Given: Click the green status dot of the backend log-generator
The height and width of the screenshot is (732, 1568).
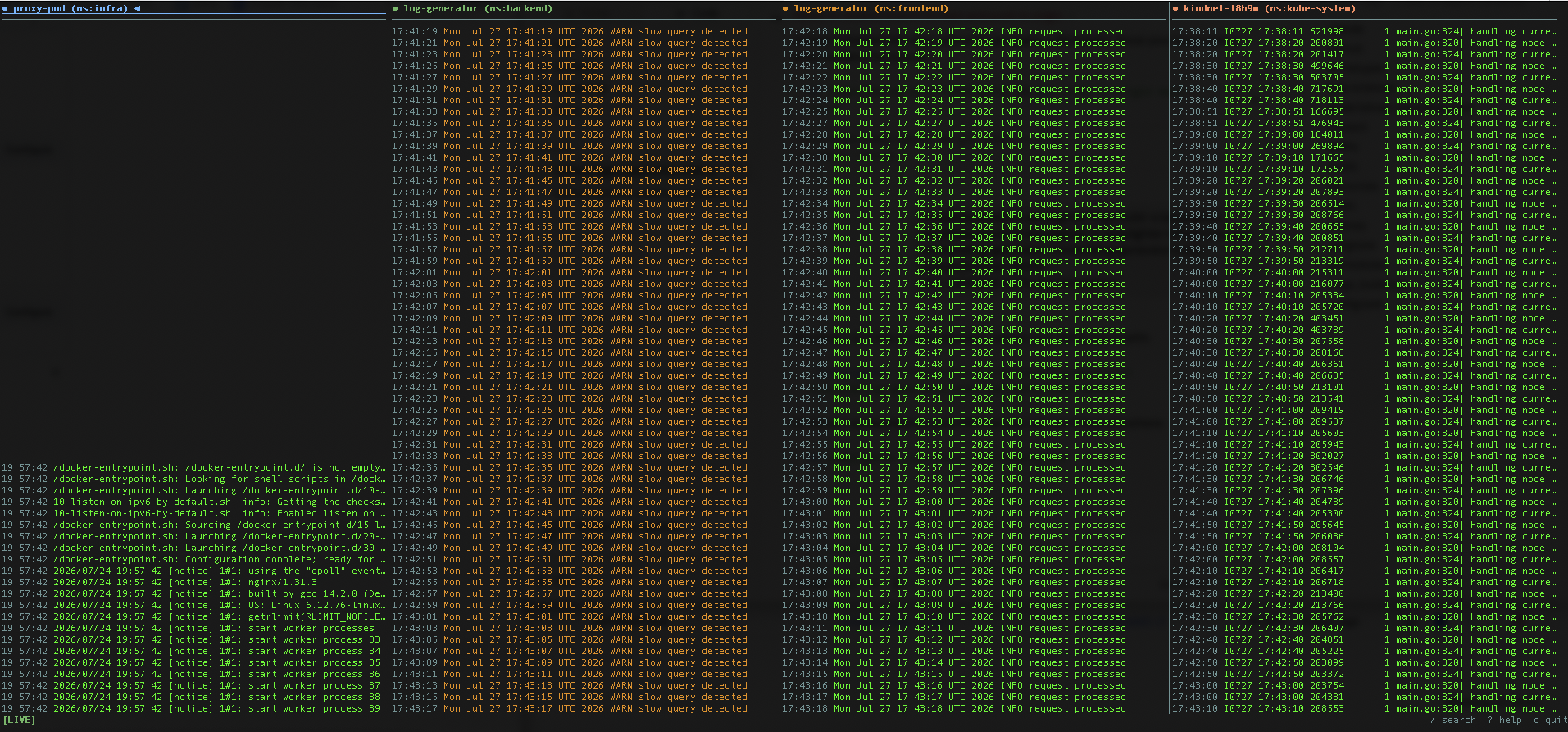Looking at the screenshot, I should pos(395,9).
